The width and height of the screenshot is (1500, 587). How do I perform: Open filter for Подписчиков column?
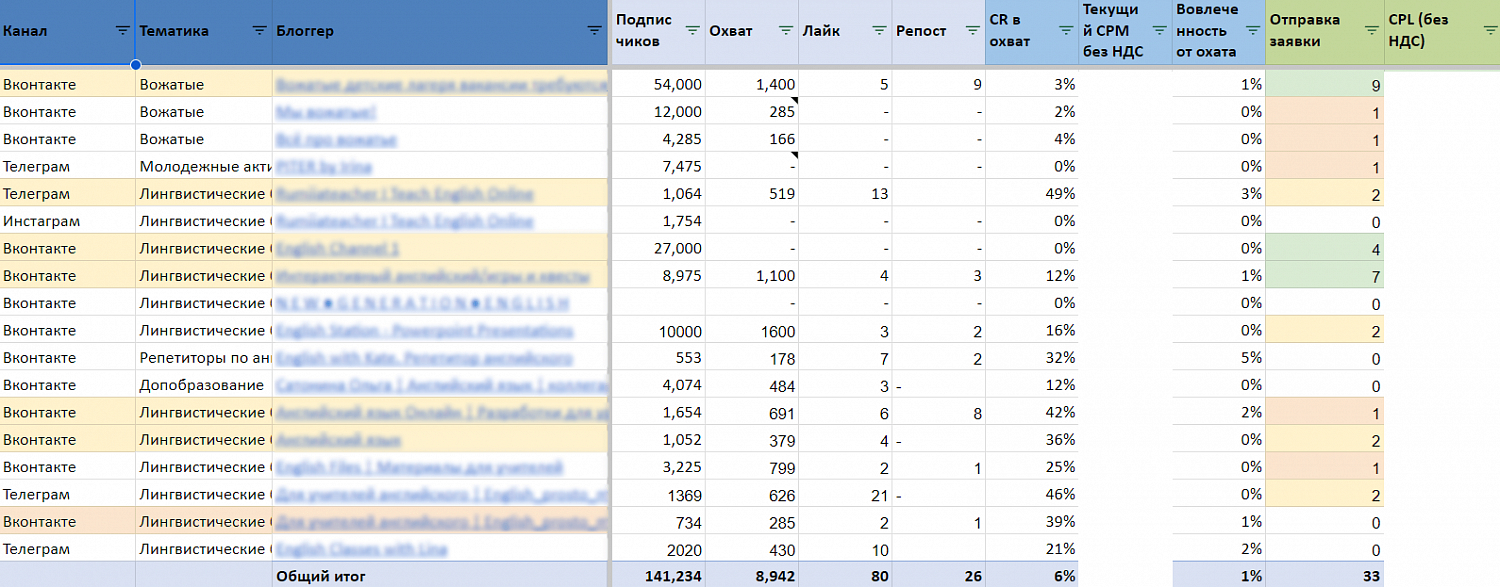692,31
